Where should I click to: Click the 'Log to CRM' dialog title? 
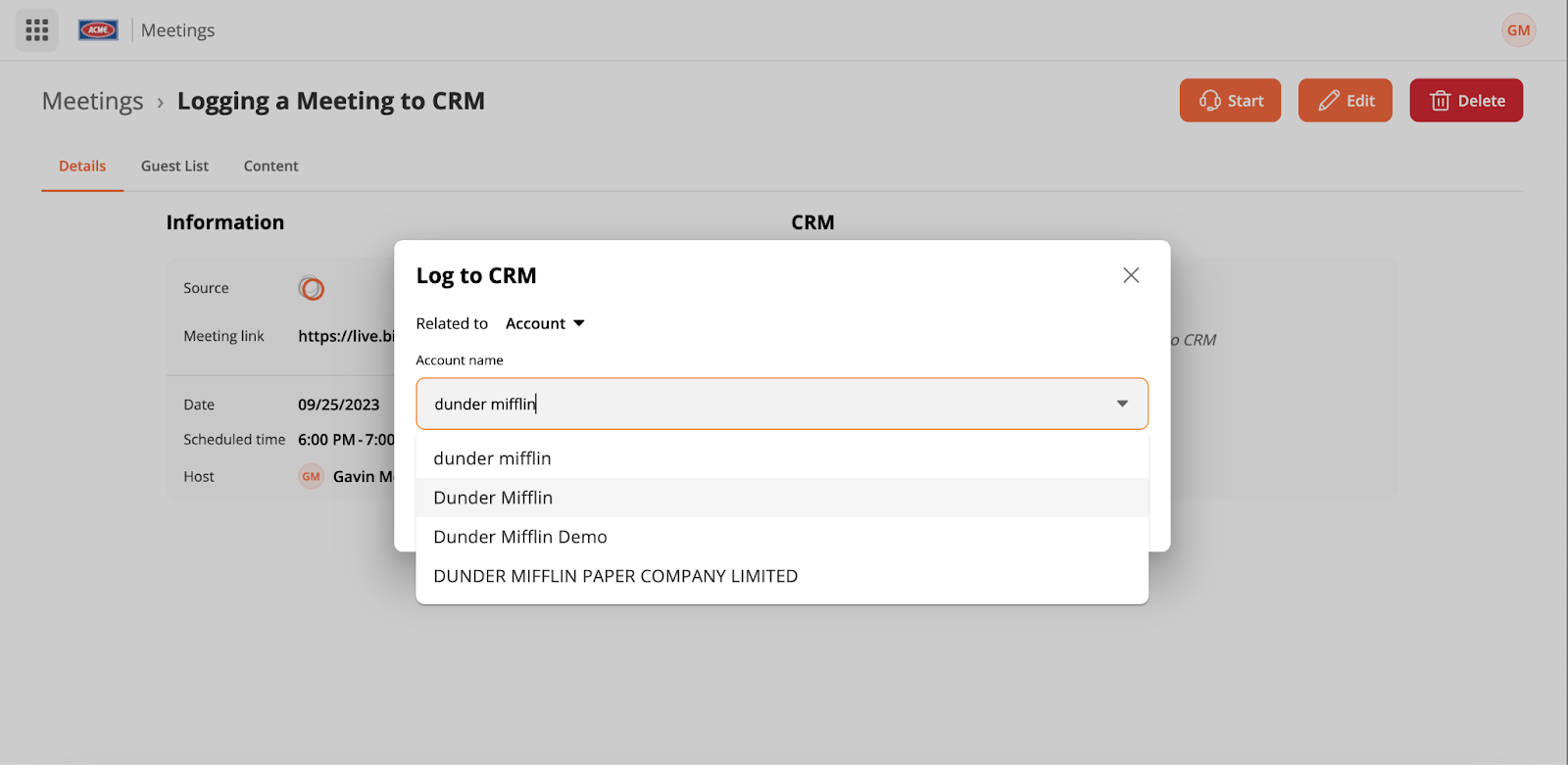pyautogui.click(x=476, y=275)
